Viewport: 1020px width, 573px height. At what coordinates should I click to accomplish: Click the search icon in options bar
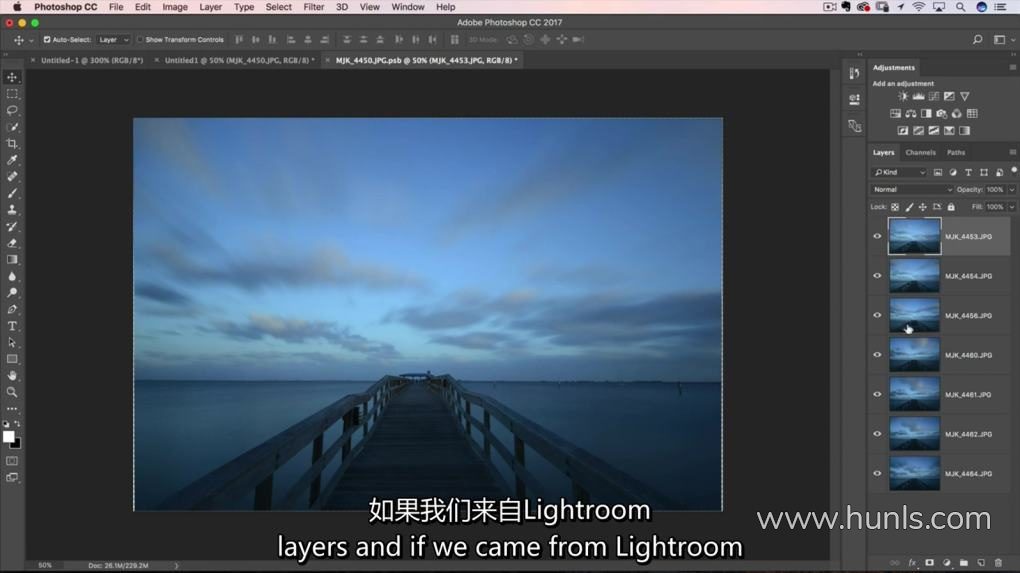coord(978,40)
